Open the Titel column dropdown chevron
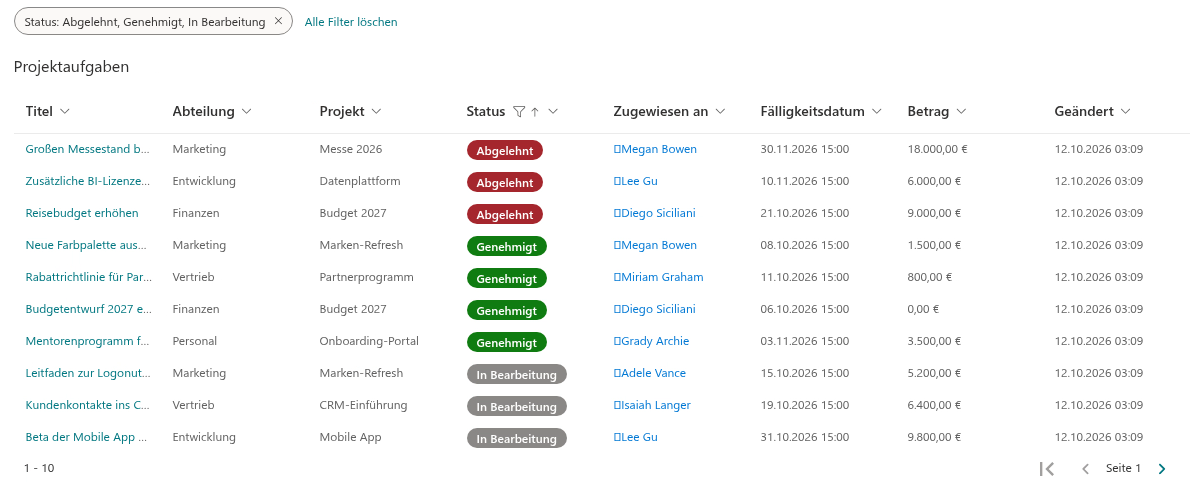This screenshot has width=1200, height=482. [65, 111]
